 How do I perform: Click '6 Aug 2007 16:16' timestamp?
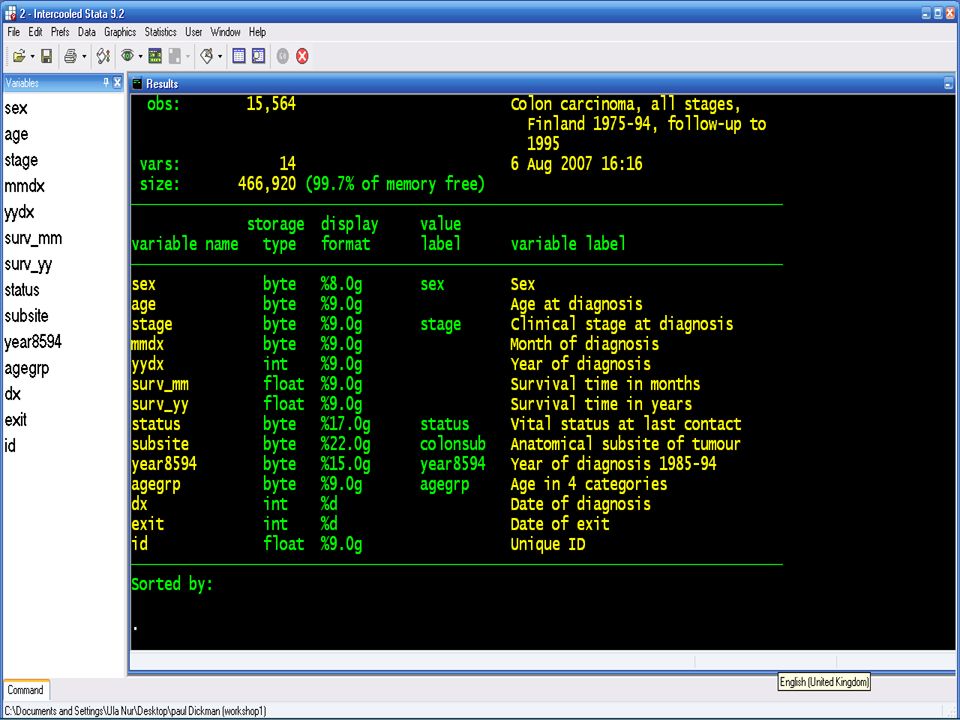click(576, 163)
